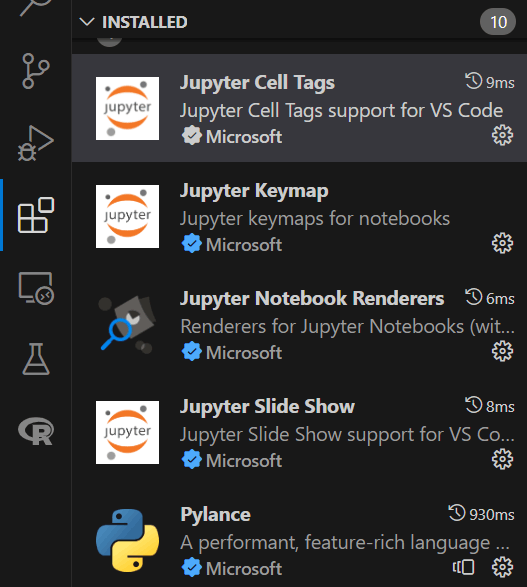The image size is (527, 587).
Task: Open manage gear for Jupyter Cell Tags
Action: pos(502,135)
